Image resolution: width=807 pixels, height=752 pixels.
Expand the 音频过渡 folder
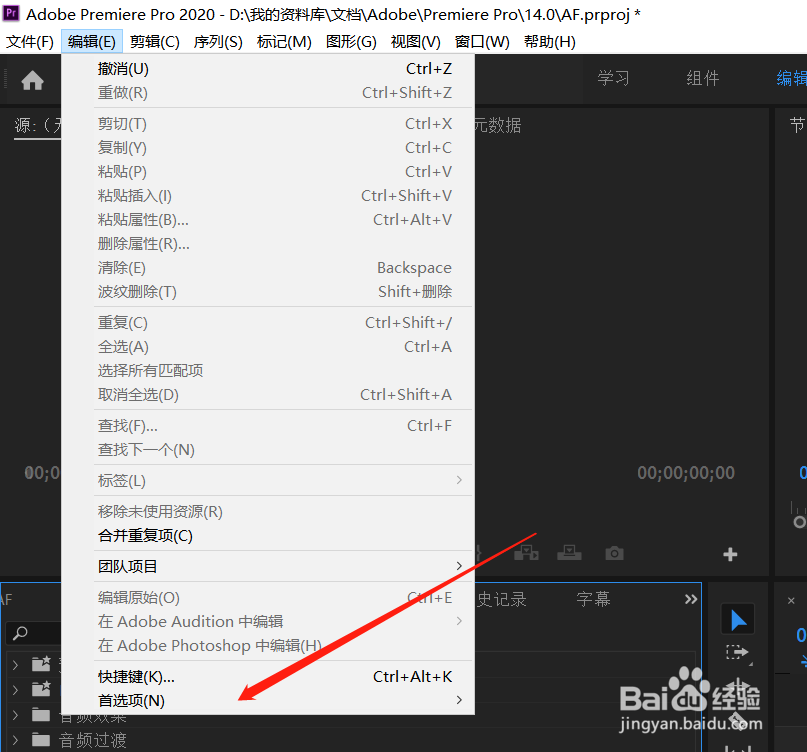tap(15, 740)
